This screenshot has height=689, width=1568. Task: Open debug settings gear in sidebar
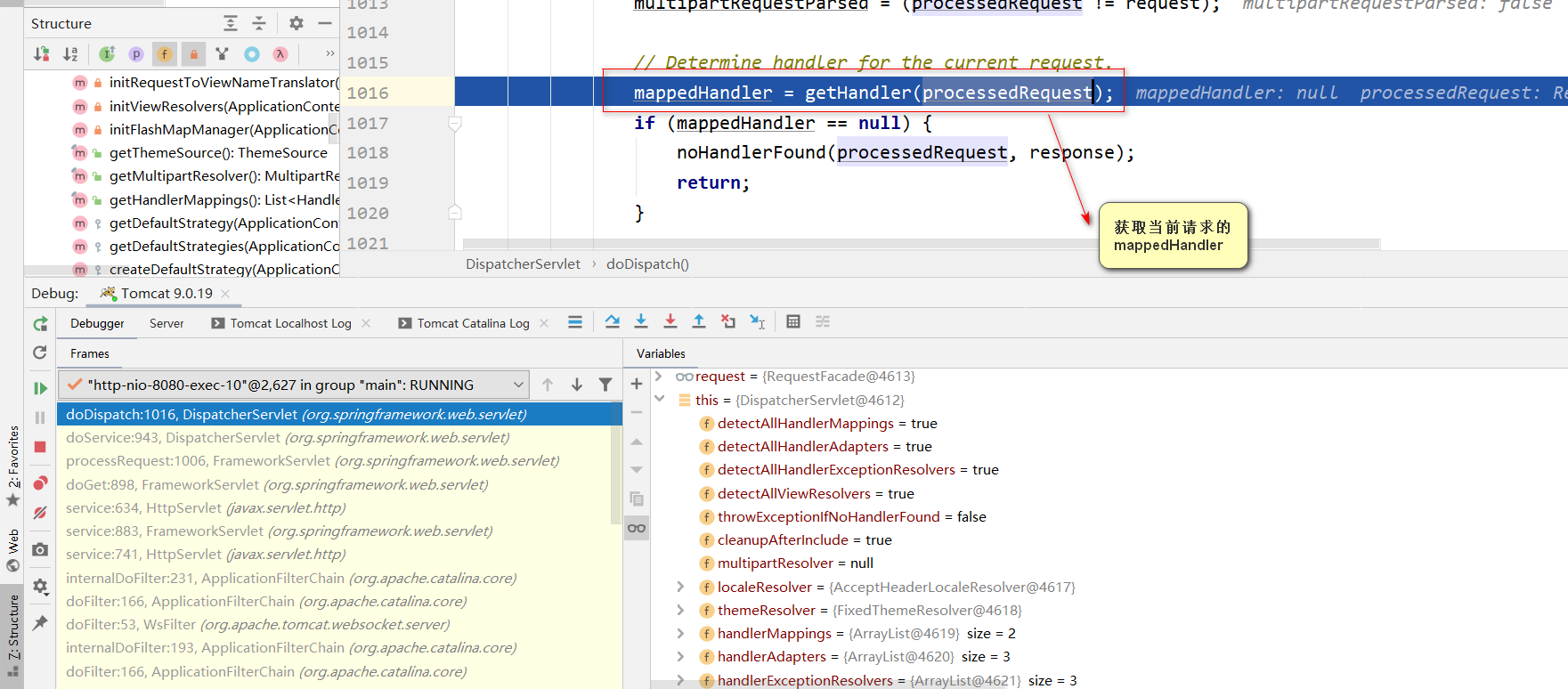click(40, 587)
